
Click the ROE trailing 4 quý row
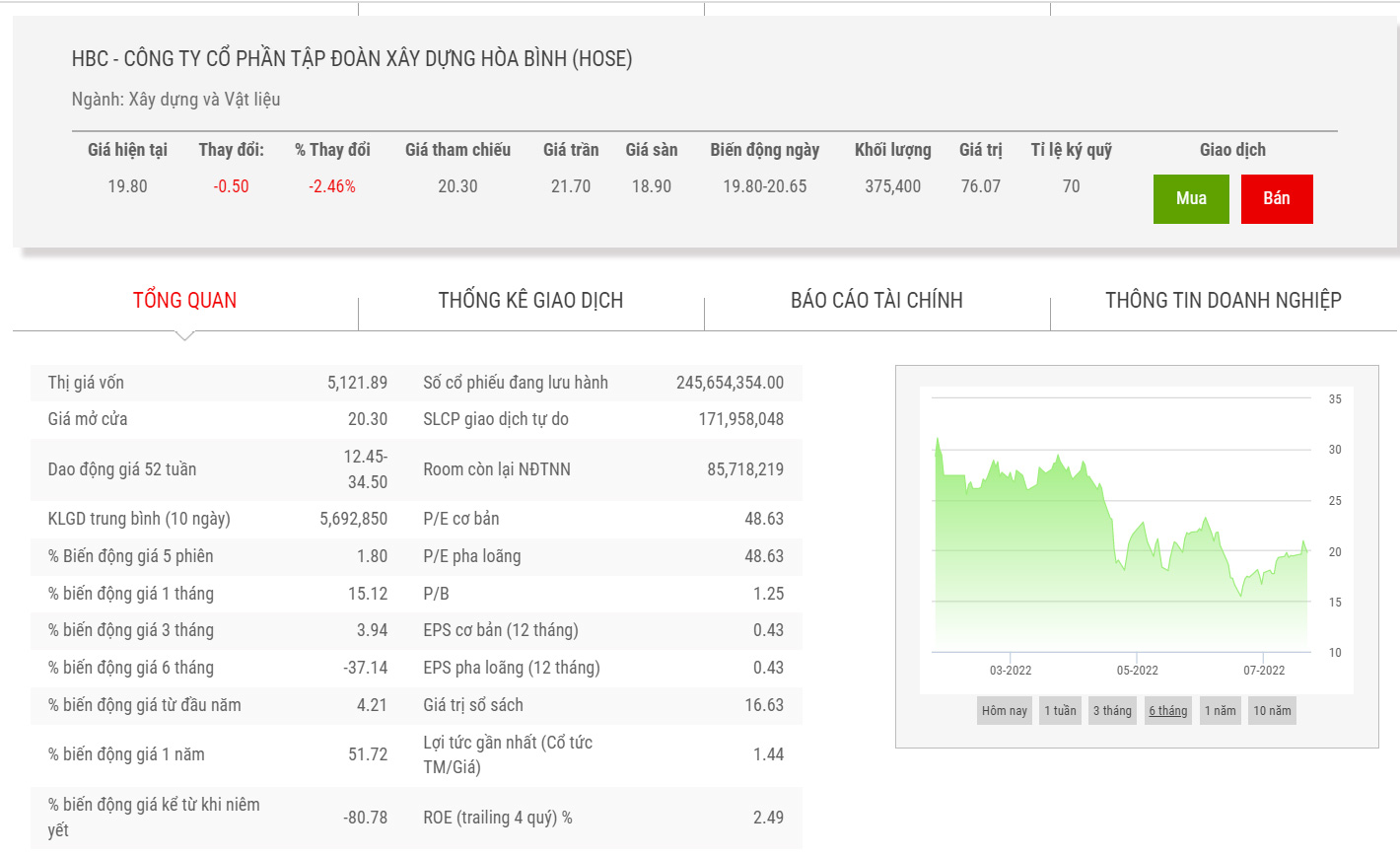602,818
